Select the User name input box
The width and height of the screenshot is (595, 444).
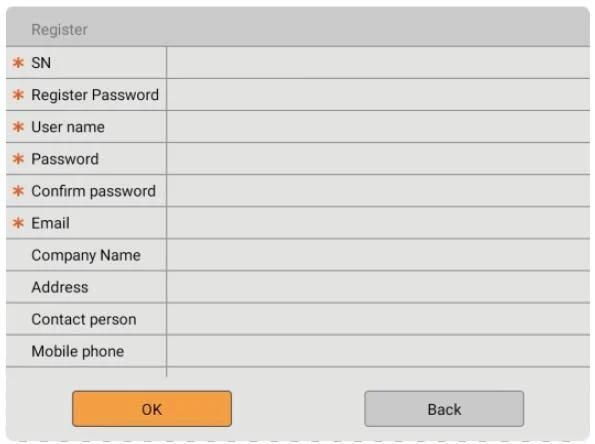click(x=378, y=127)
